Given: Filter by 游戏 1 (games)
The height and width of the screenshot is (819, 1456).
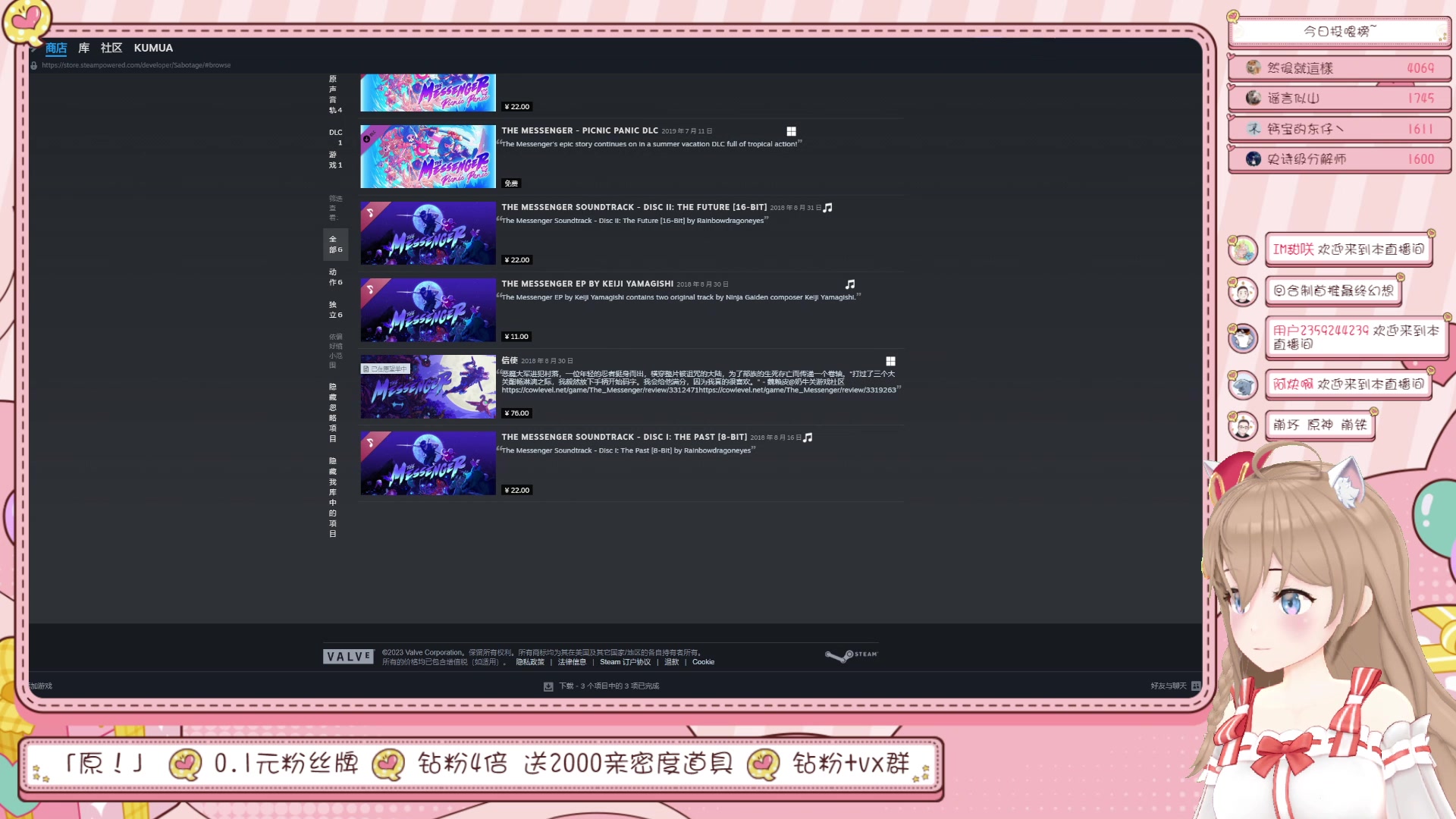Looking at the screenshot, I should 335,159.
